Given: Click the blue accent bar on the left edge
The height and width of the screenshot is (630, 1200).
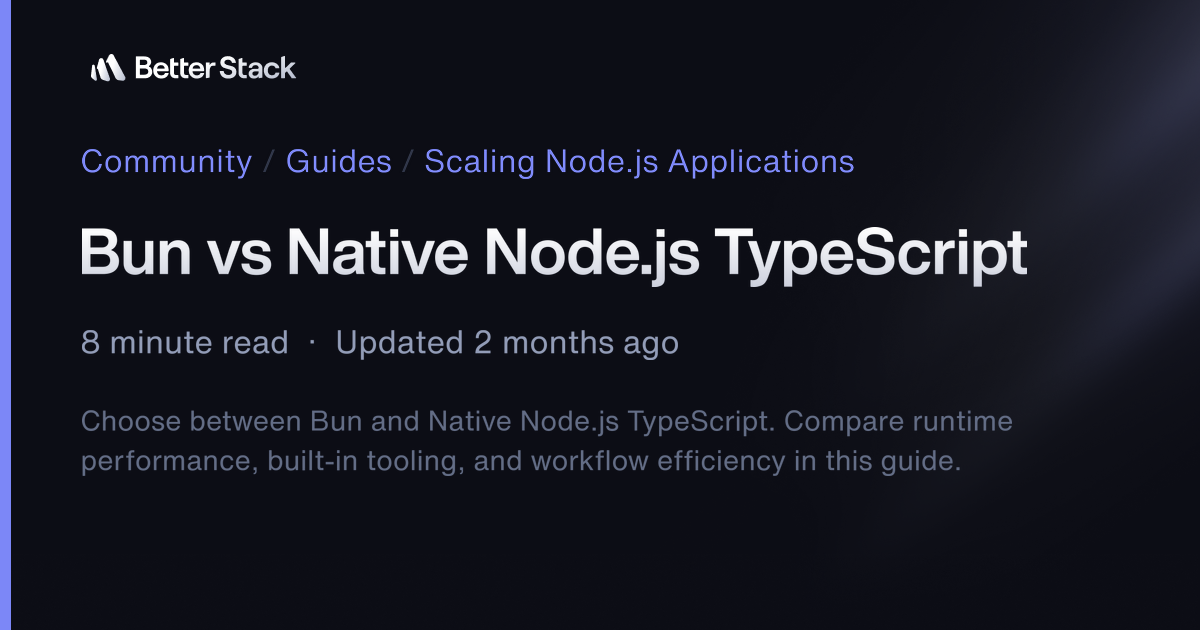Looking at the screenshot, I should pos(3,315).
